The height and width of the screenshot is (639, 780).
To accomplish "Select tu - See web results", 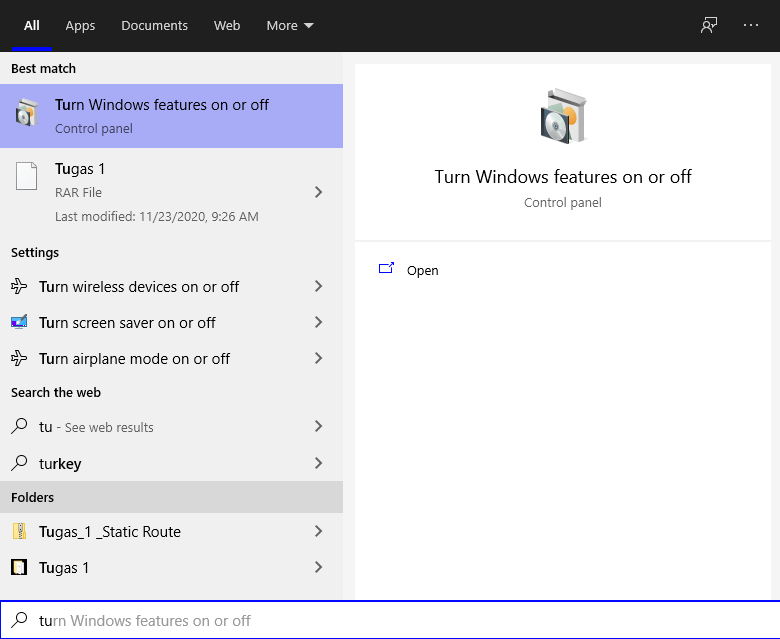I will click(x=171, y=427).
